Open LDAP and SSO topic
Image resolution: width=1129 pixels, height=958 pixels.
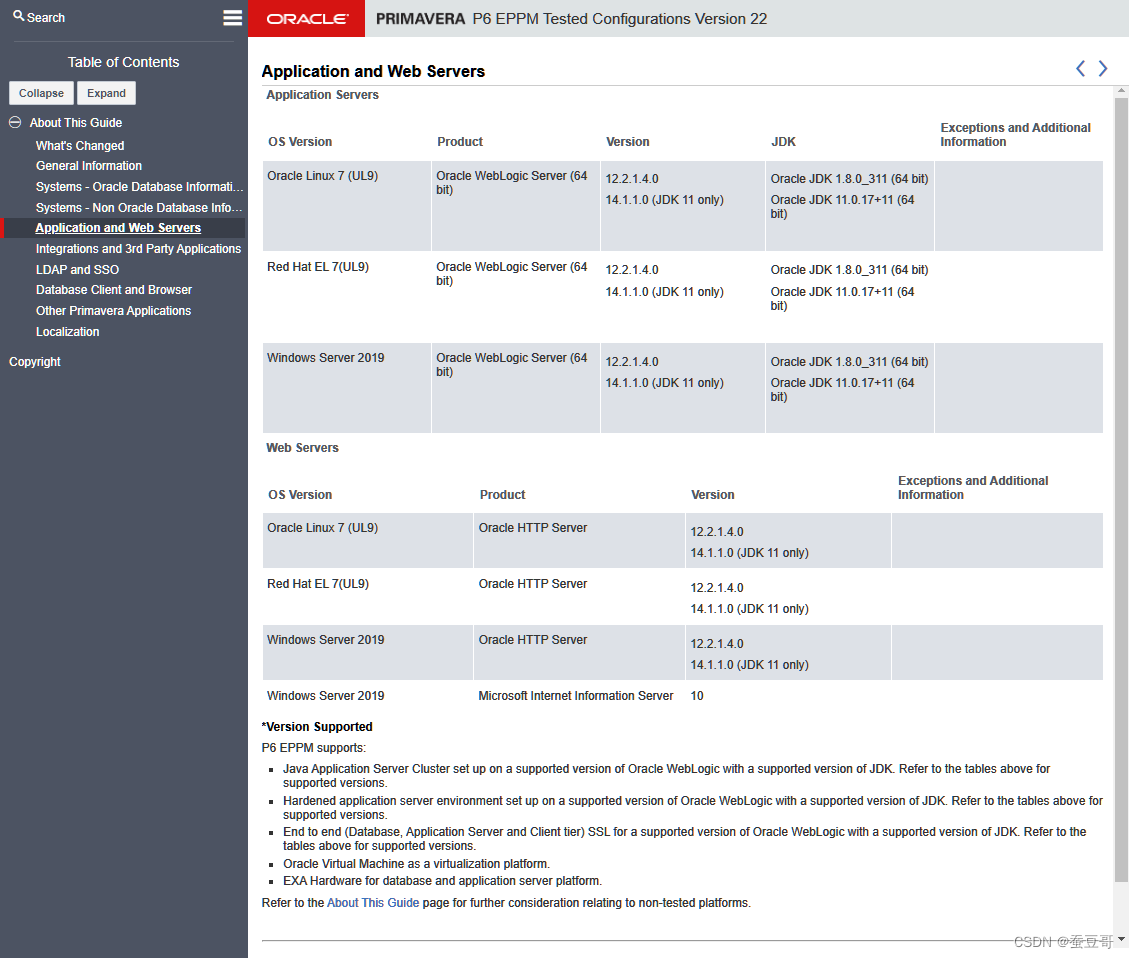click(x=77, y=269)
